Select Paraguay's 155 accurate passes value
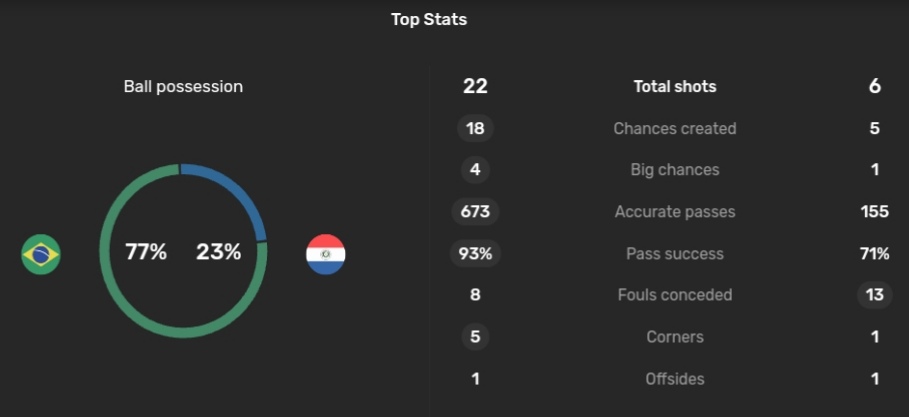 coord(874,212)
